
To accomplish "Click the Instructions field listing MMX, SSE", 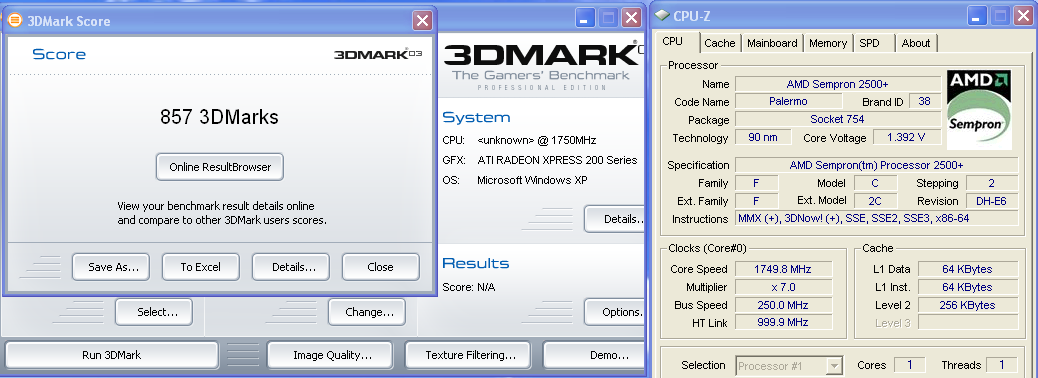I will point(876,218).
